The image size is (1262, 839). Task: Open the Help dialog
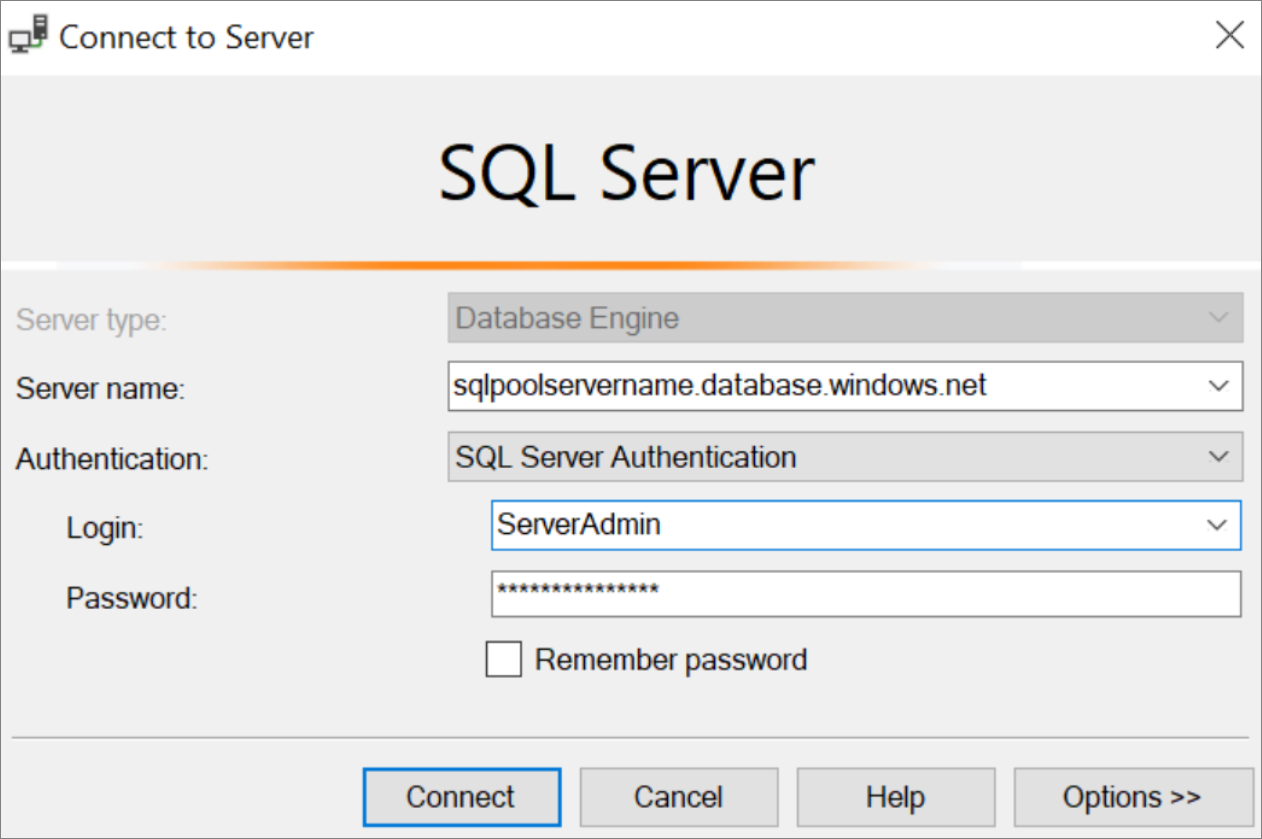pyautogui.click(x=895, y=796)
